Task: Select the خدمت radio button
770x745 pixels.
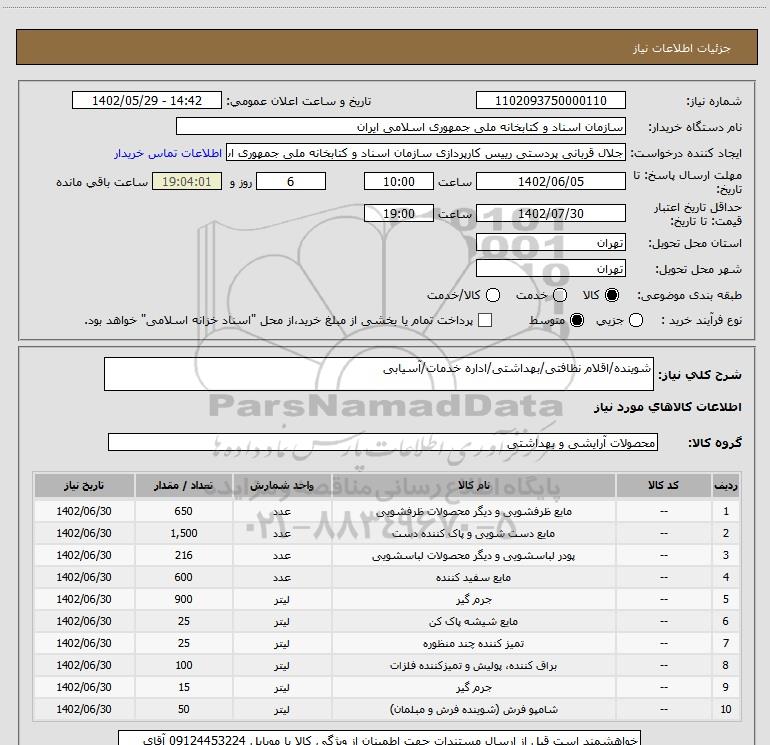Action: tap(560, 295)
